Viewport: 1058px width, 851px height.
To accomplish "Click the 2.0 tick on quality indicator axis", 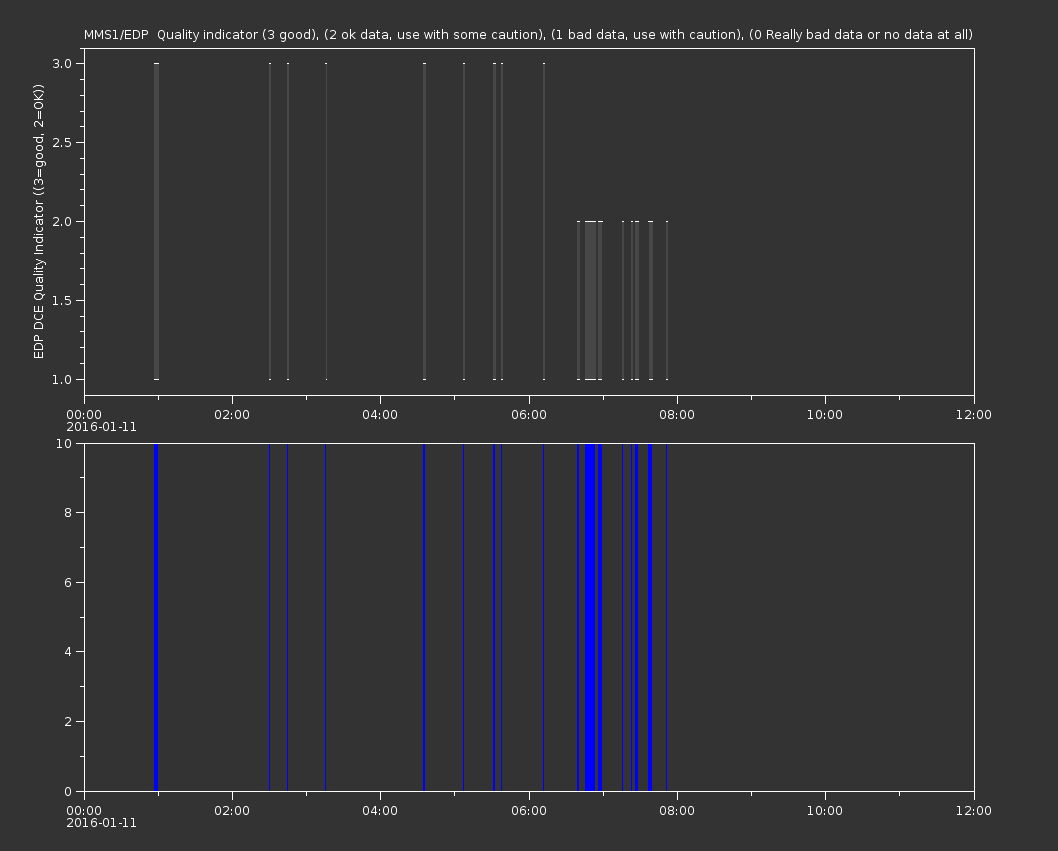I will point(62,221).
